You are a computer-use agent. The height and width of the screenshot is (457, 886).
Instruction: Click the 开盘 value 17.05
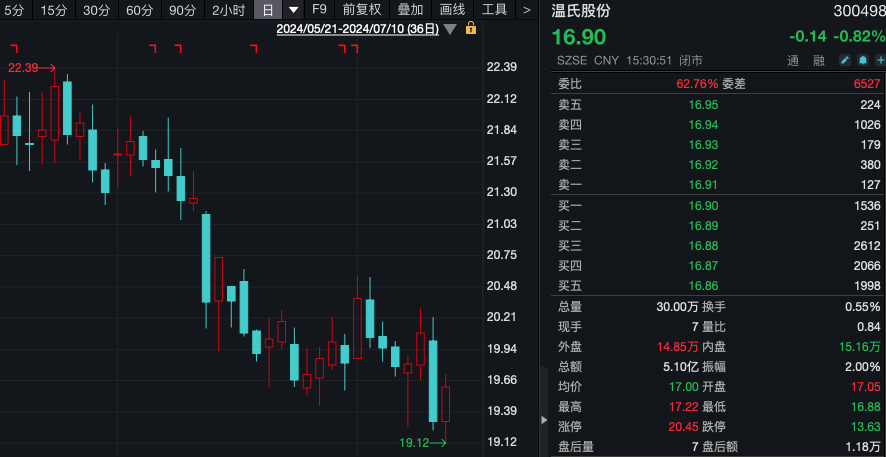click(866, 387)
